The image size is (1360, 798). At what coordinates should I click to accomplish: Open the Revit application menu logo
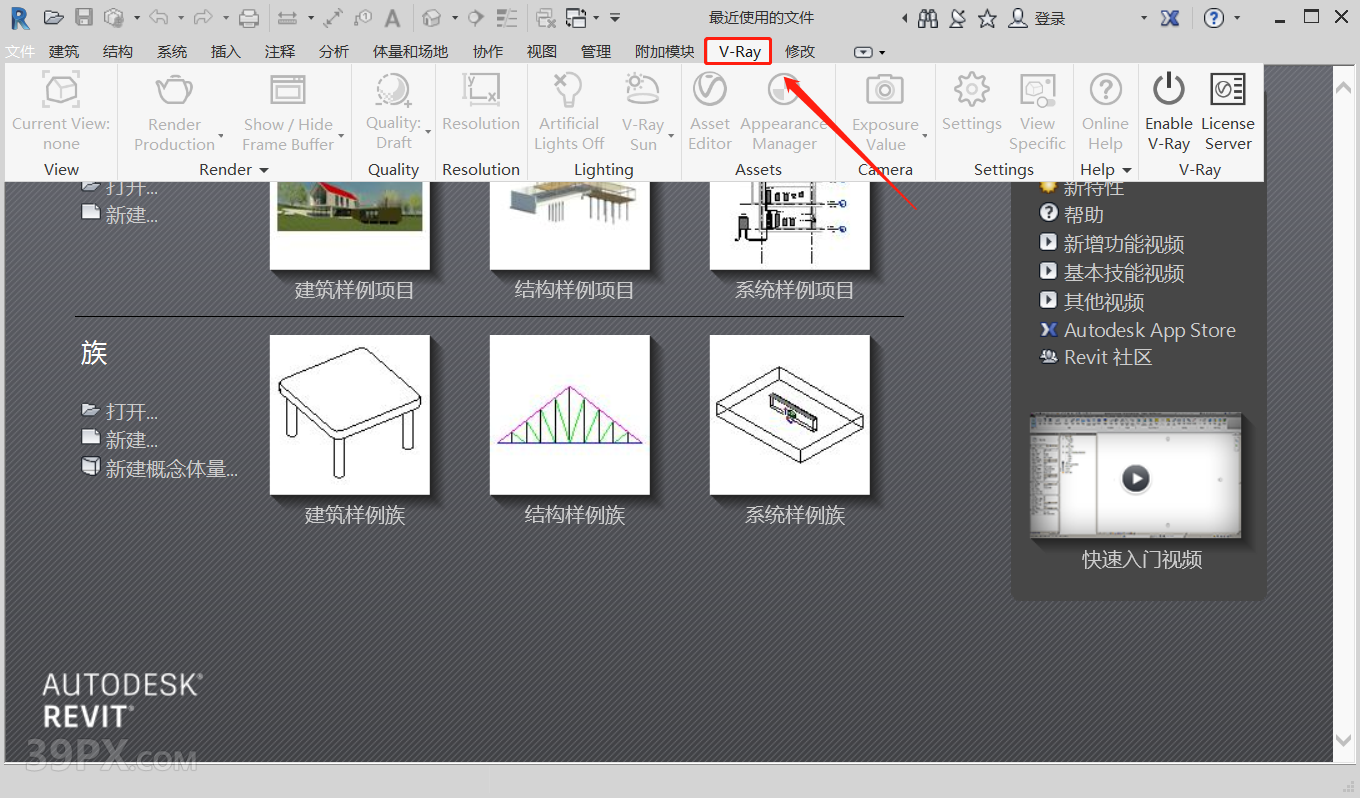tap(19, 17)
